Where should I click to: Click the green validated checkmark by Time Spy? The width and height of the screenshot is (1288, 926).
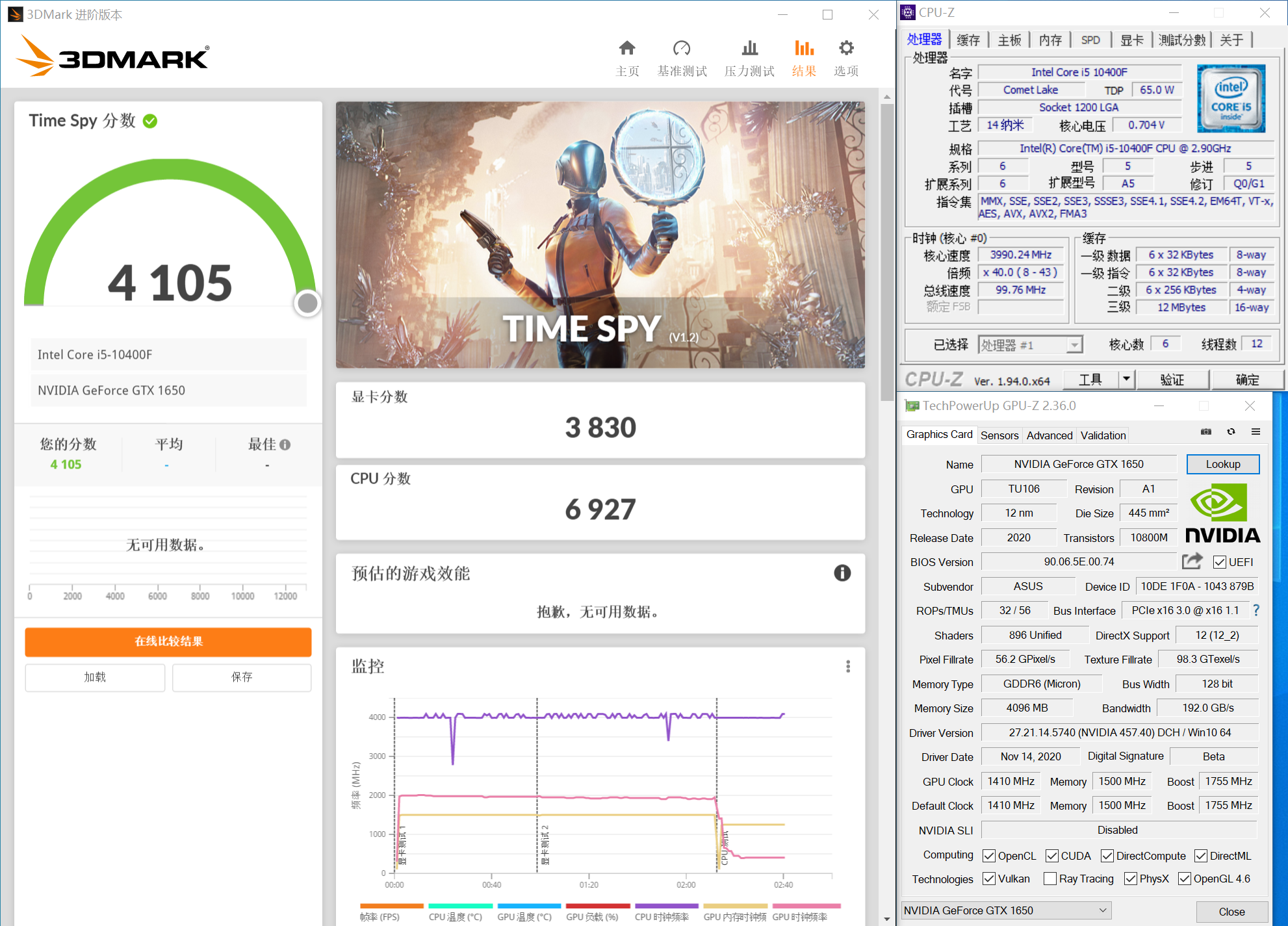pos(150,121)
